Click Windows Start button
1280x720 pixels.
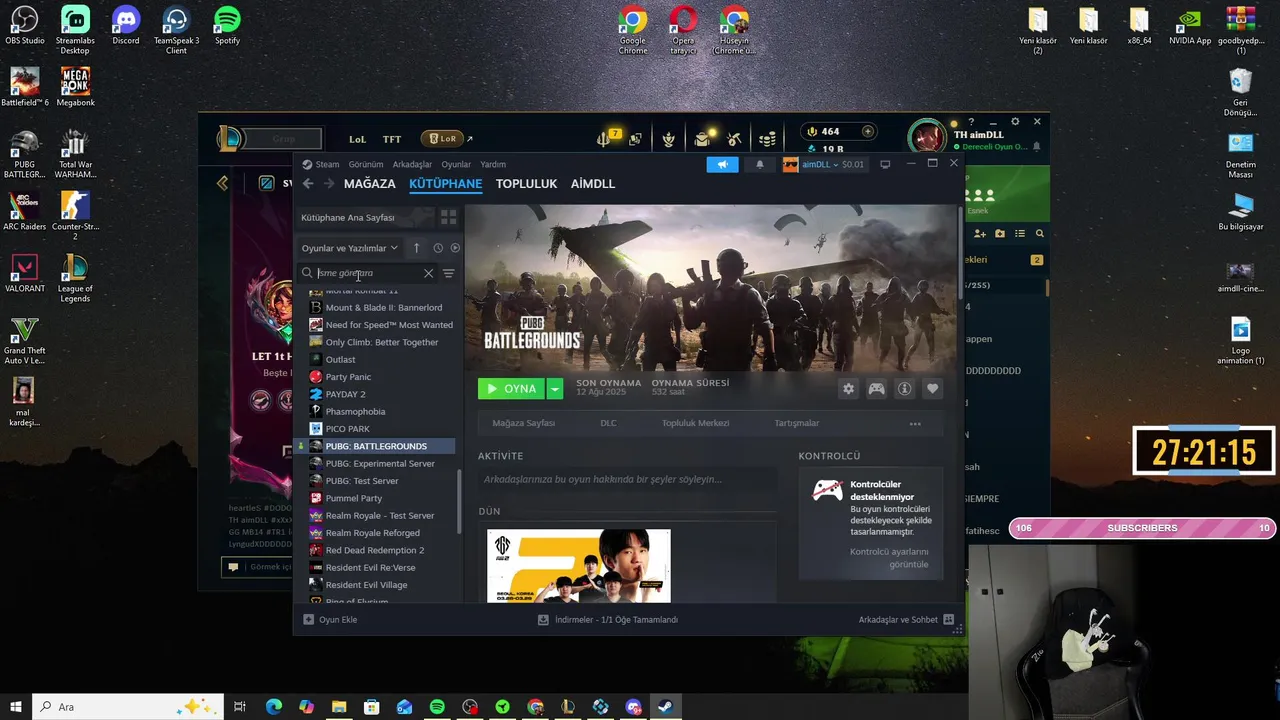tap(15, 707)
